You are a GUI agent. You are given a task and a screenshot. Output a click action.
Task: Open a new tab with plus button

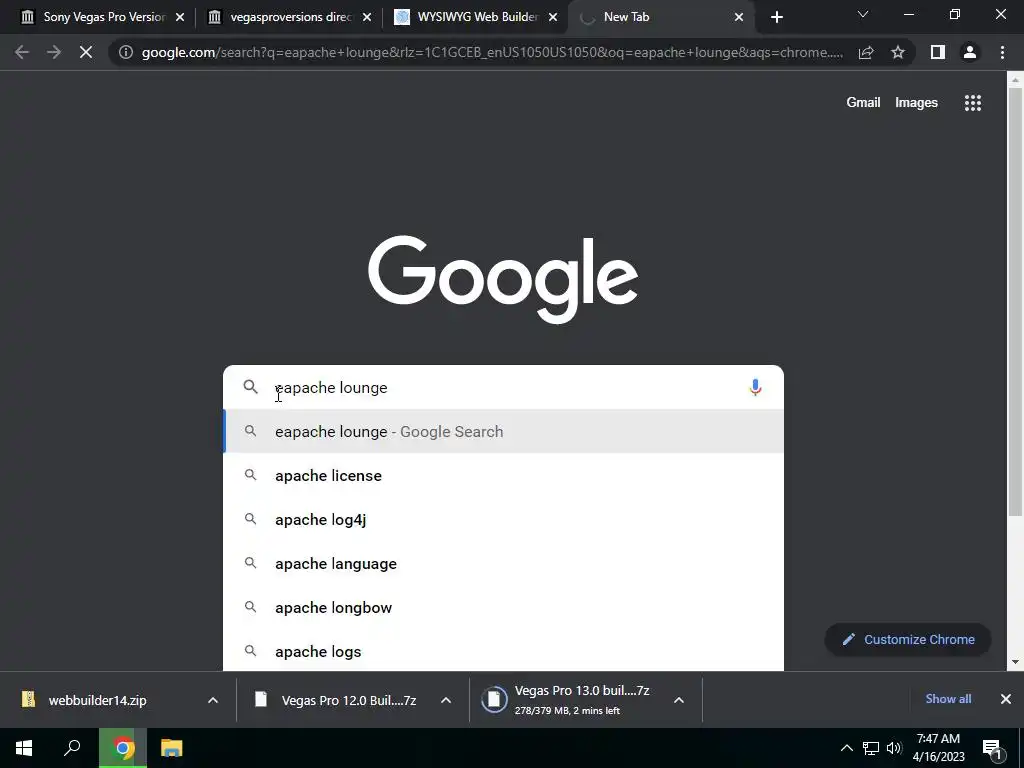pyautogui.click(x=776, y=17)
